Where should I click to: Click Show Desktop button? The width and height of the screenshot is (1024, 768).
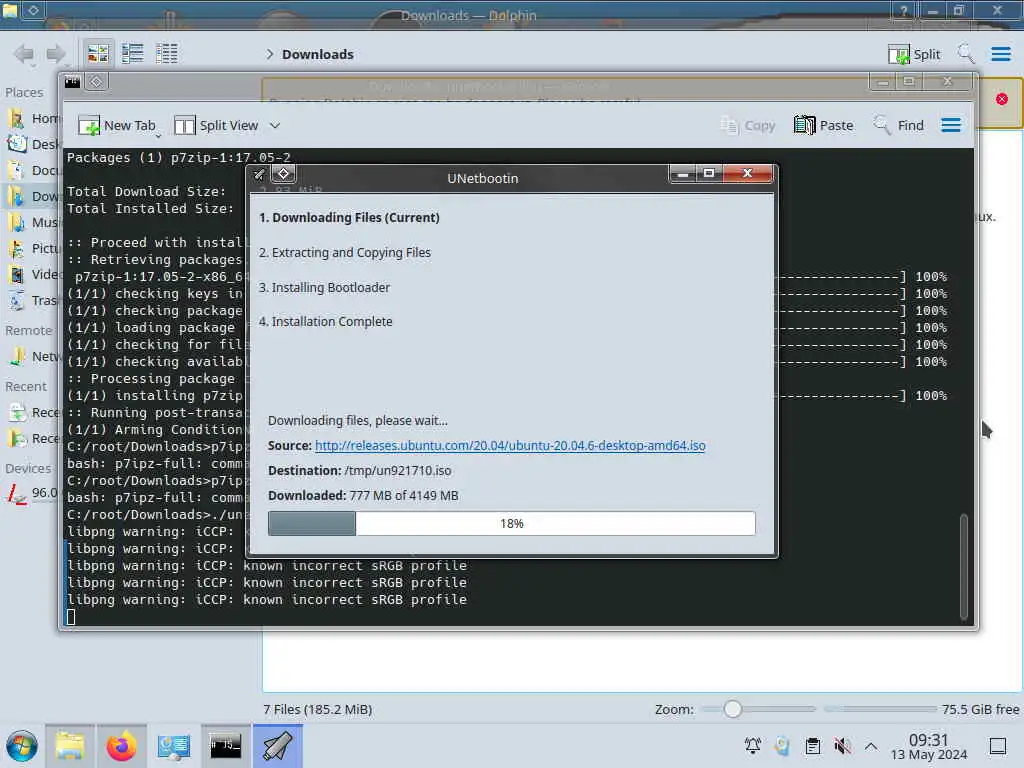tap(998, 746)
